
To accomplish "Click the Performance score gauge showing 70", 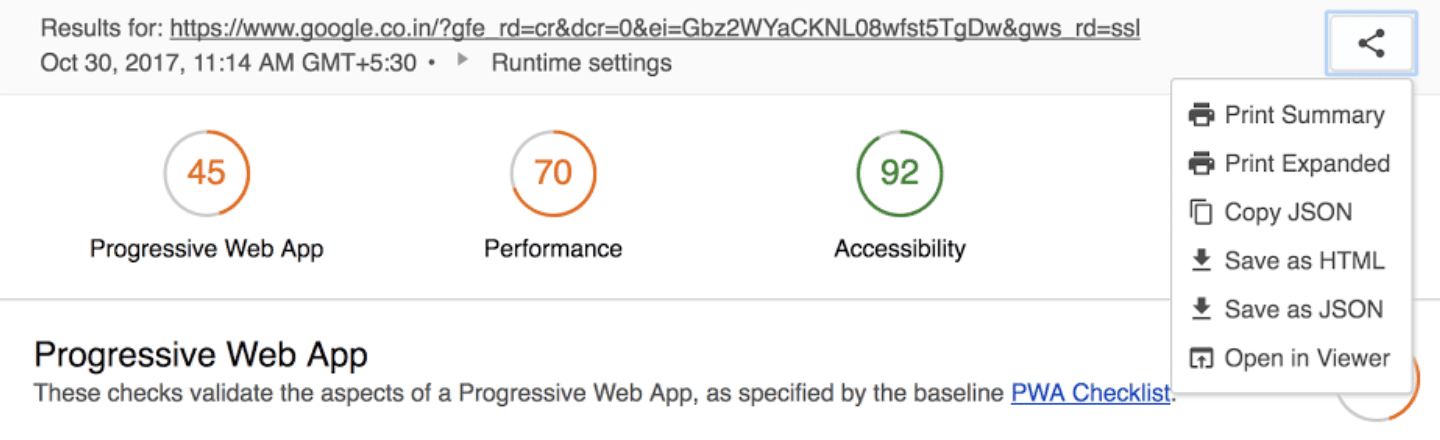I will click(x=553, y=172).
